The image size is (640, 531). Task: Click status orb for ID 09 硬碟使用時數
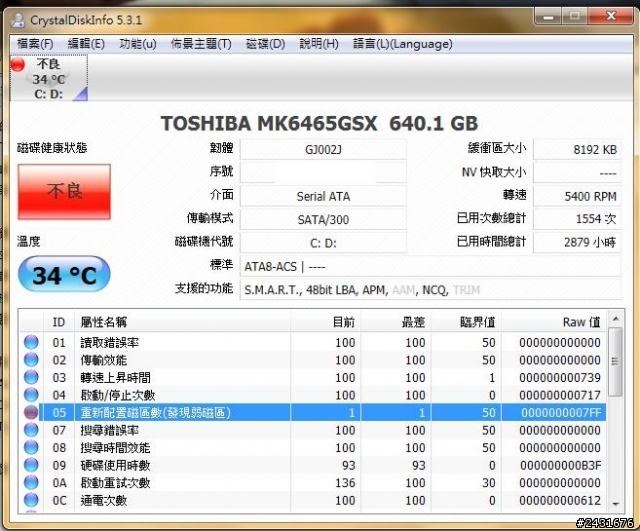pyautogui.click(x=31, y=465)
